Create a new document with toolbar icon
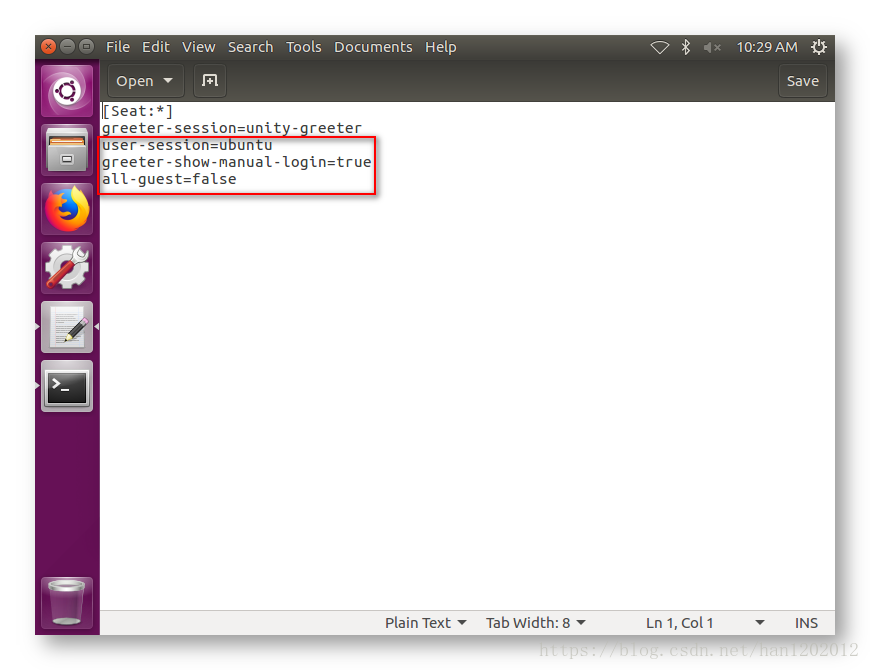The image size is (870, 670). pyautogui.click(x=210, y=80)
